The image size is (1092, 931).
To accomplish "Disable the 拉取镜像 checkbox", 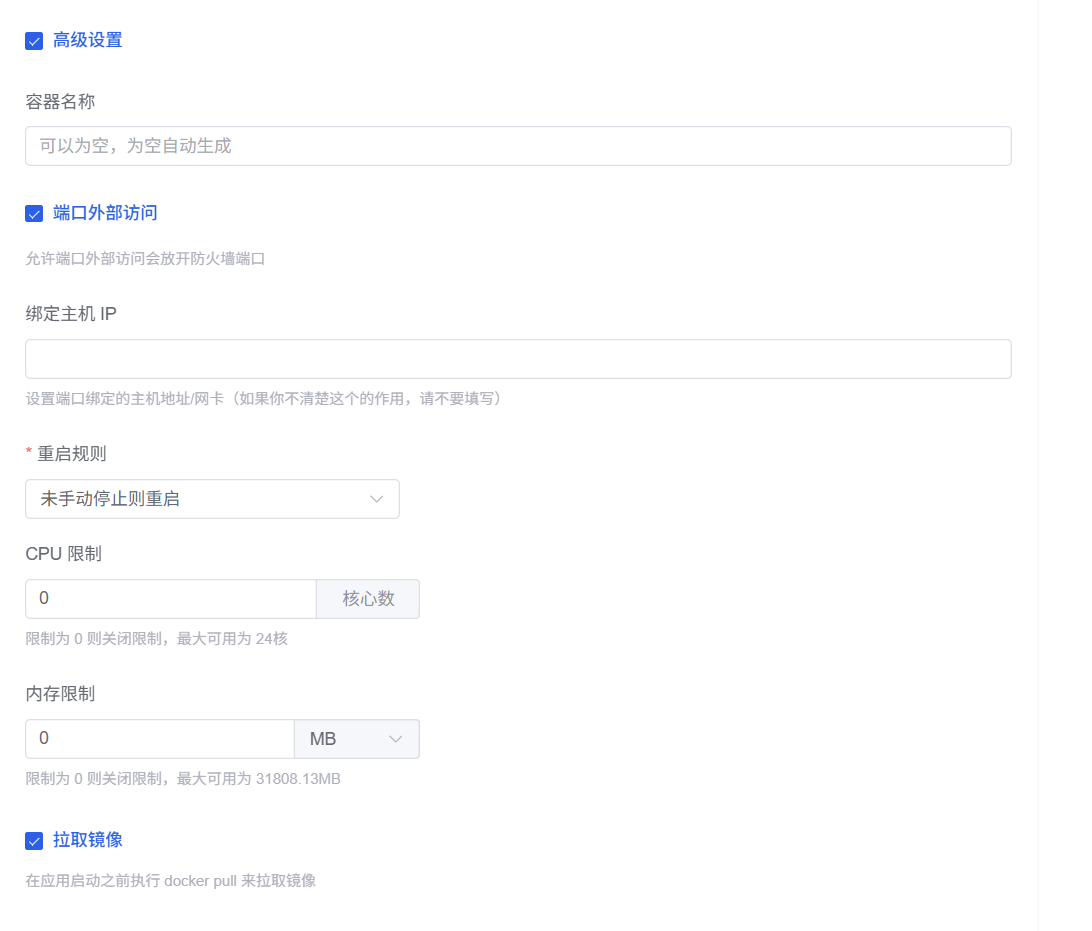I will (34, 840).
